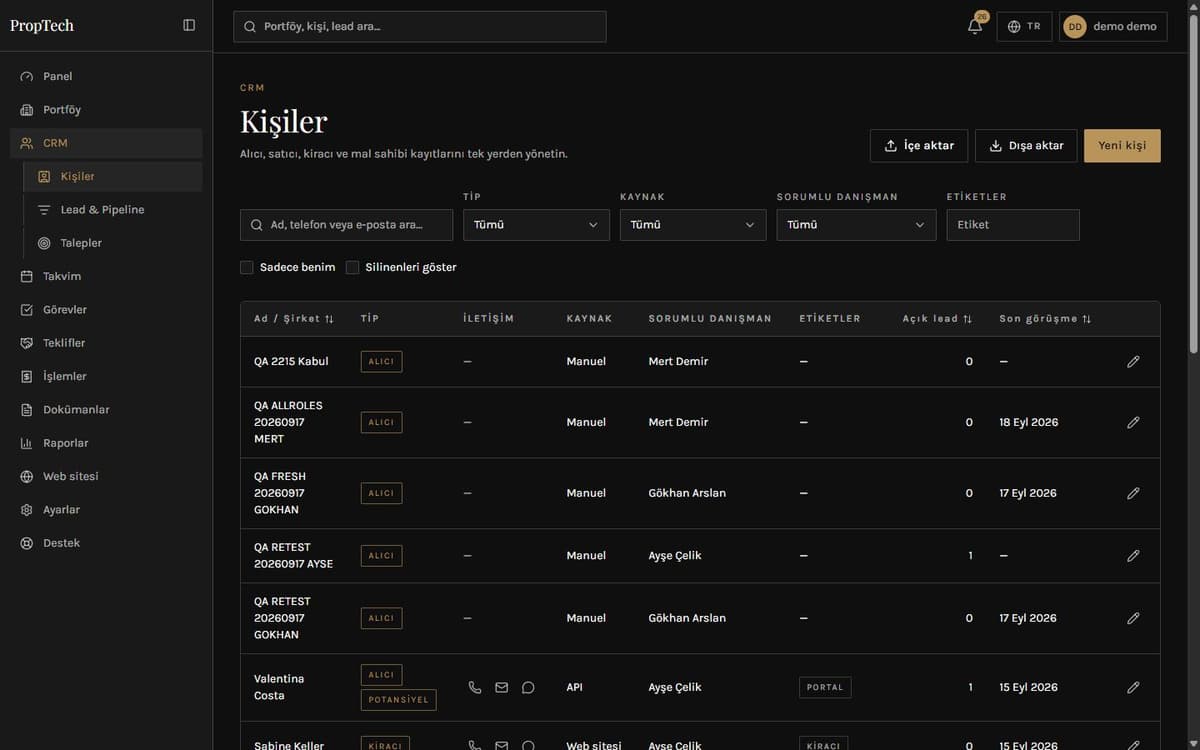Viewport: 1200px width, 750px height.
Task: Open Takvim in the sidebar
Action: (106, 276)
